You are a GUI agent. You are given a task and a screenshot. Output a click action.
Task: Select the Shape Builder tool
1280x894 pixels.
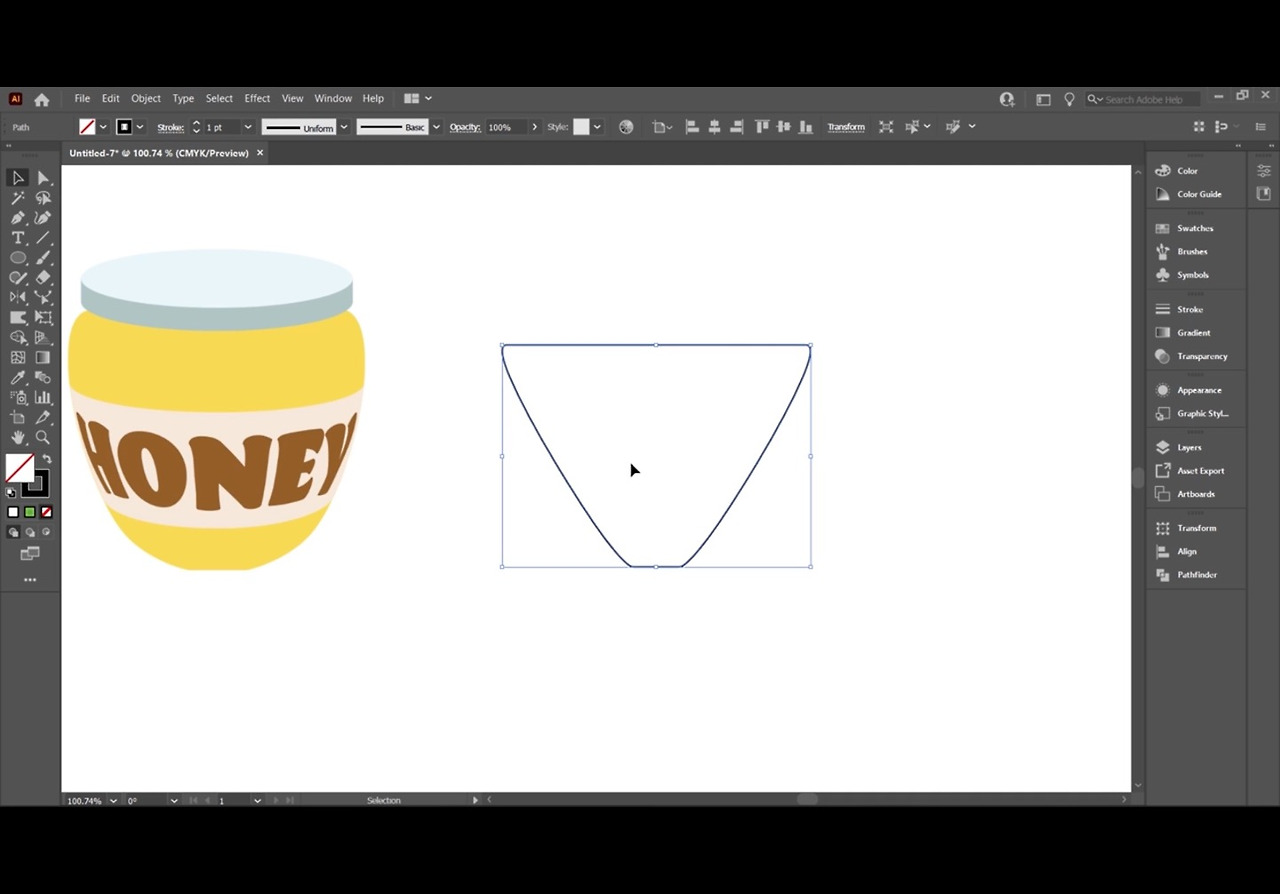tap(18, 338)
